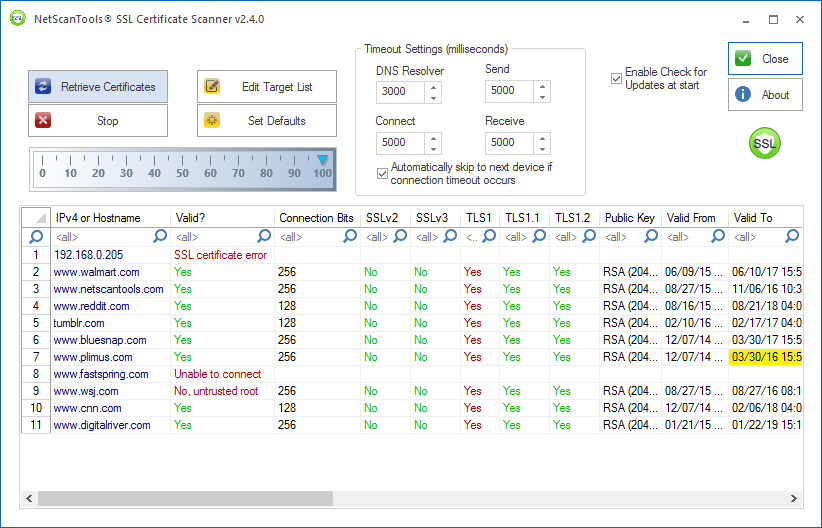The height and width of the screenshot is (528, 822).
Task: Click the filter row magnifier in row-number column
Action: point(36,237)
